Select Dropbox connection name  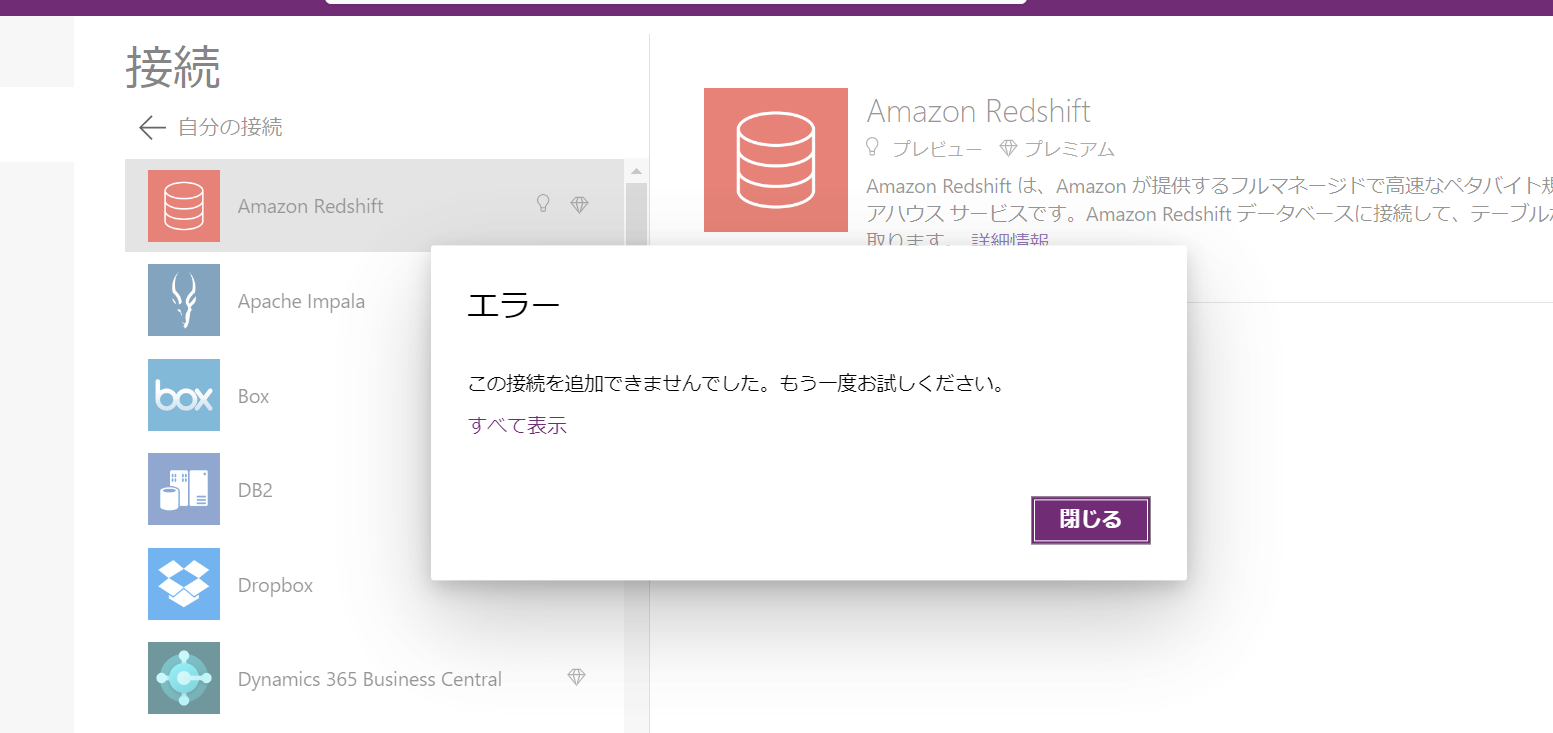[275, 585]
